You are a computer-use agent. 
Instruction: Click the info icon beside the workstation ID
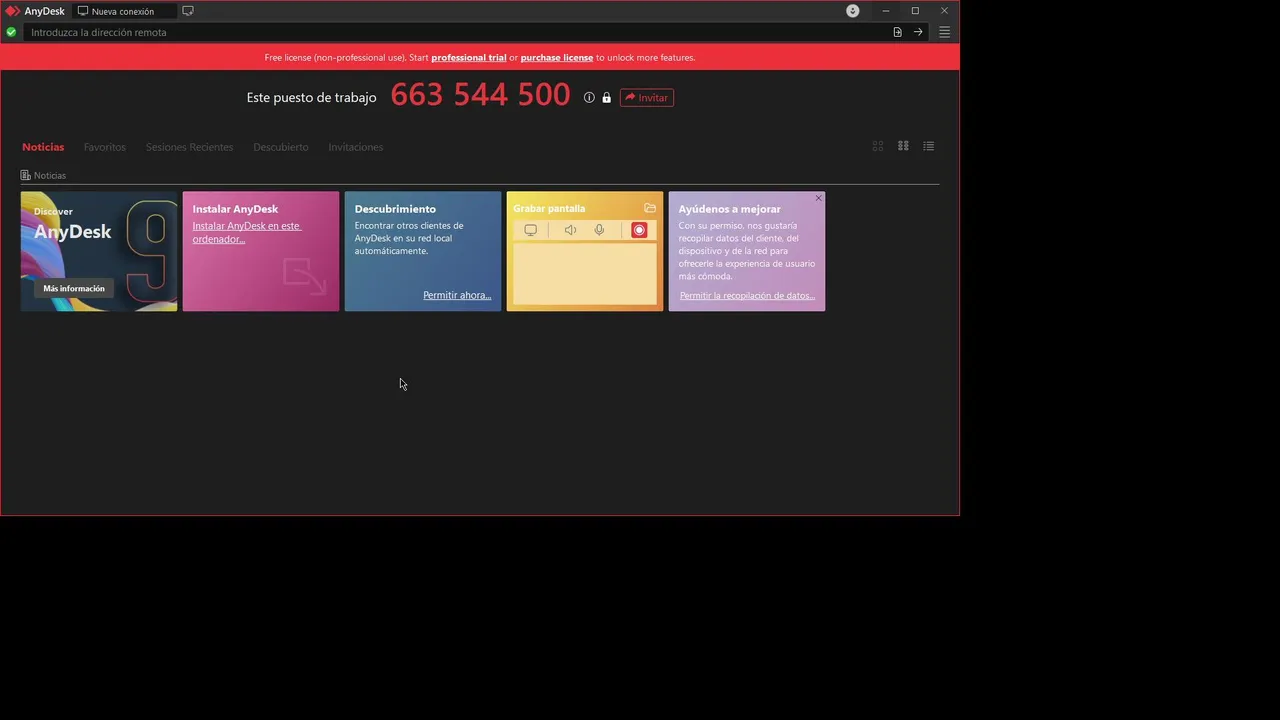point(589,97)
